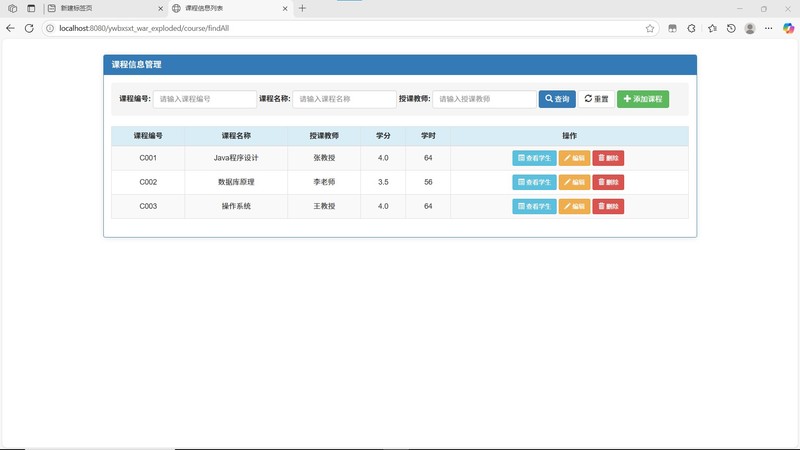This screenshot has height=450, width=800.
Task: Close the 课程信息列表 tab
Action: (285, 9)
